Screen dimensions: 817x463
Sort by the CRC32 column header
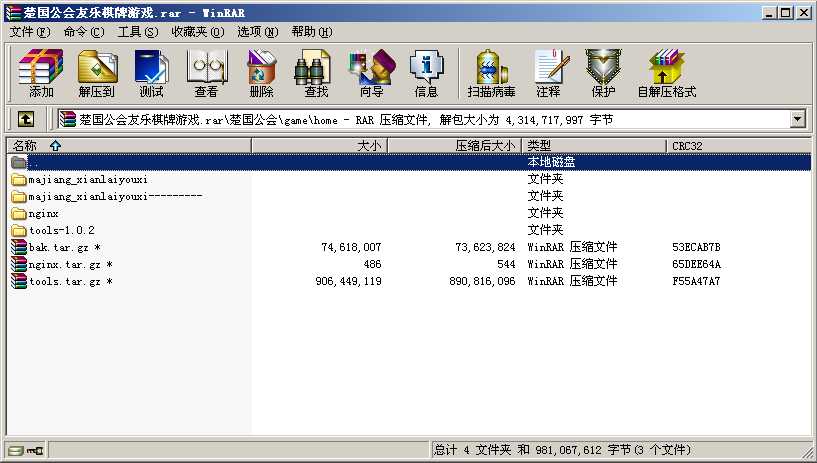click(738, 146)
